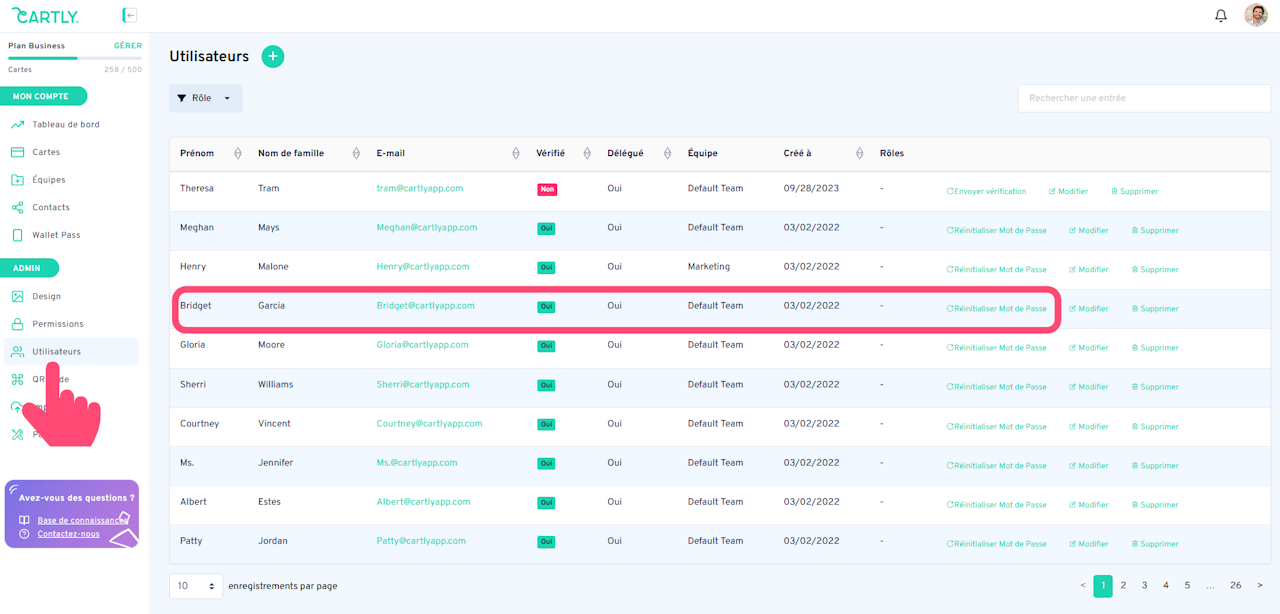Viewport: 1280px width, 614px height.
Task: Open Design admin page
Action: tap(46, 296)
